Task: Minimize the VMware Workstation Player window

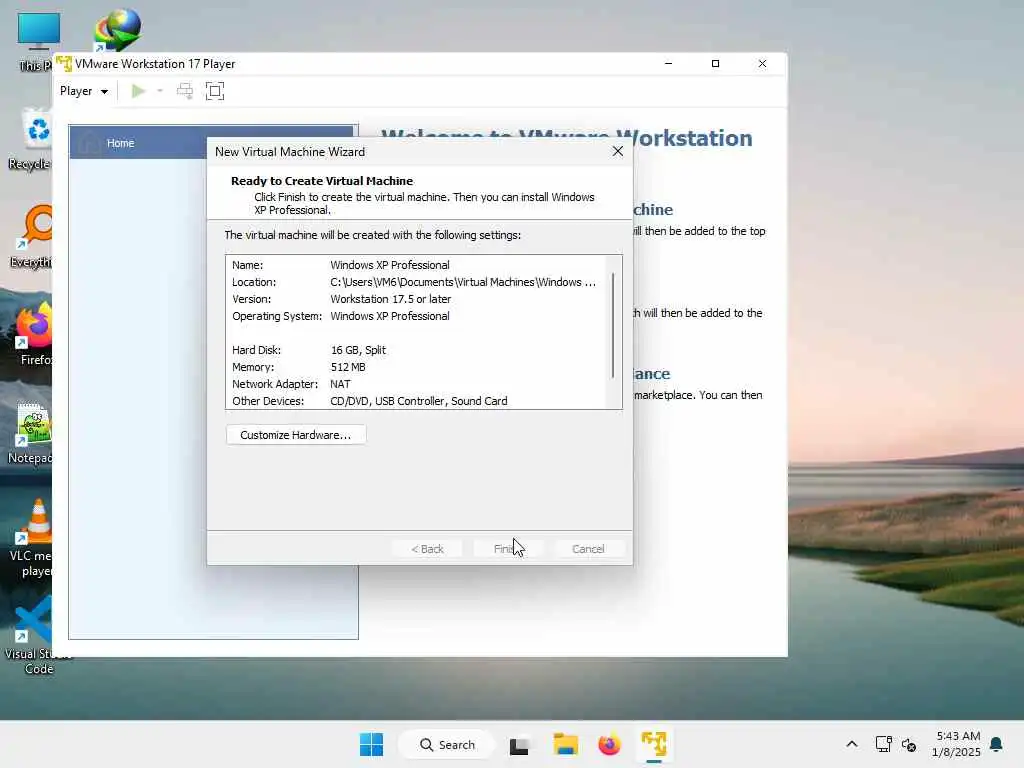Action: tap(668, 63)
